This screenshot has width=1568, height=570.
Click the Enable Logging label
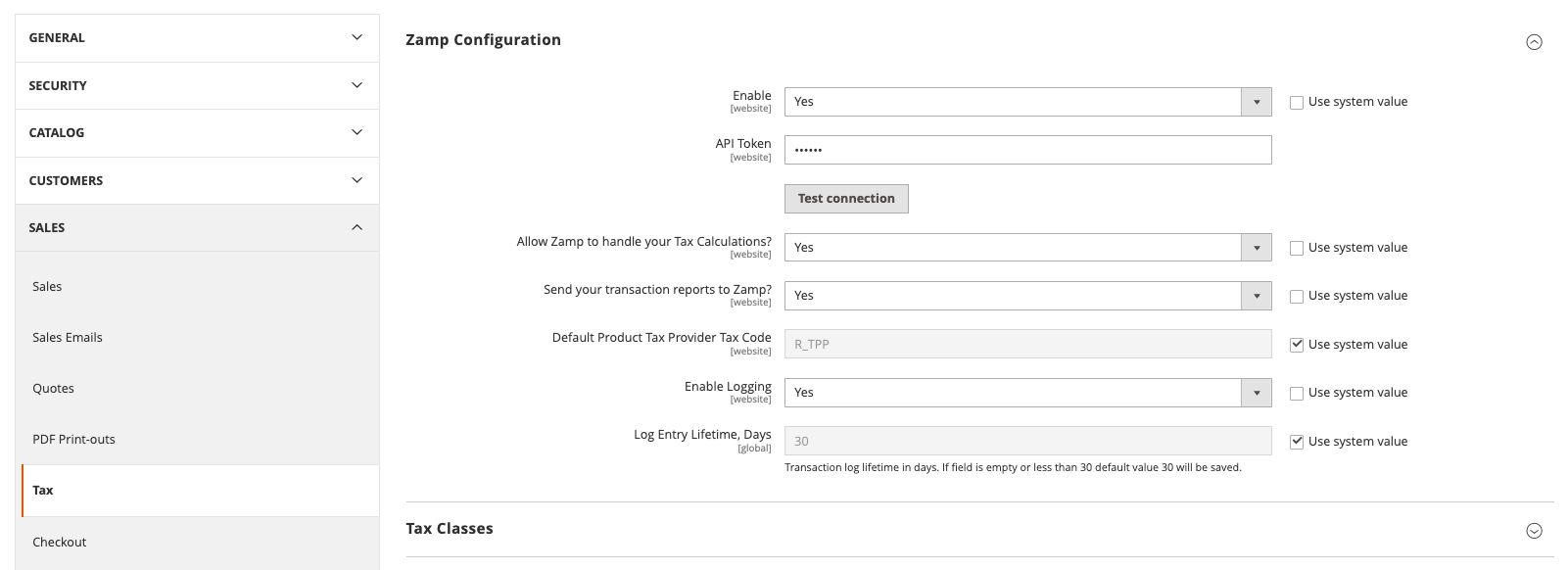(728, 387)
